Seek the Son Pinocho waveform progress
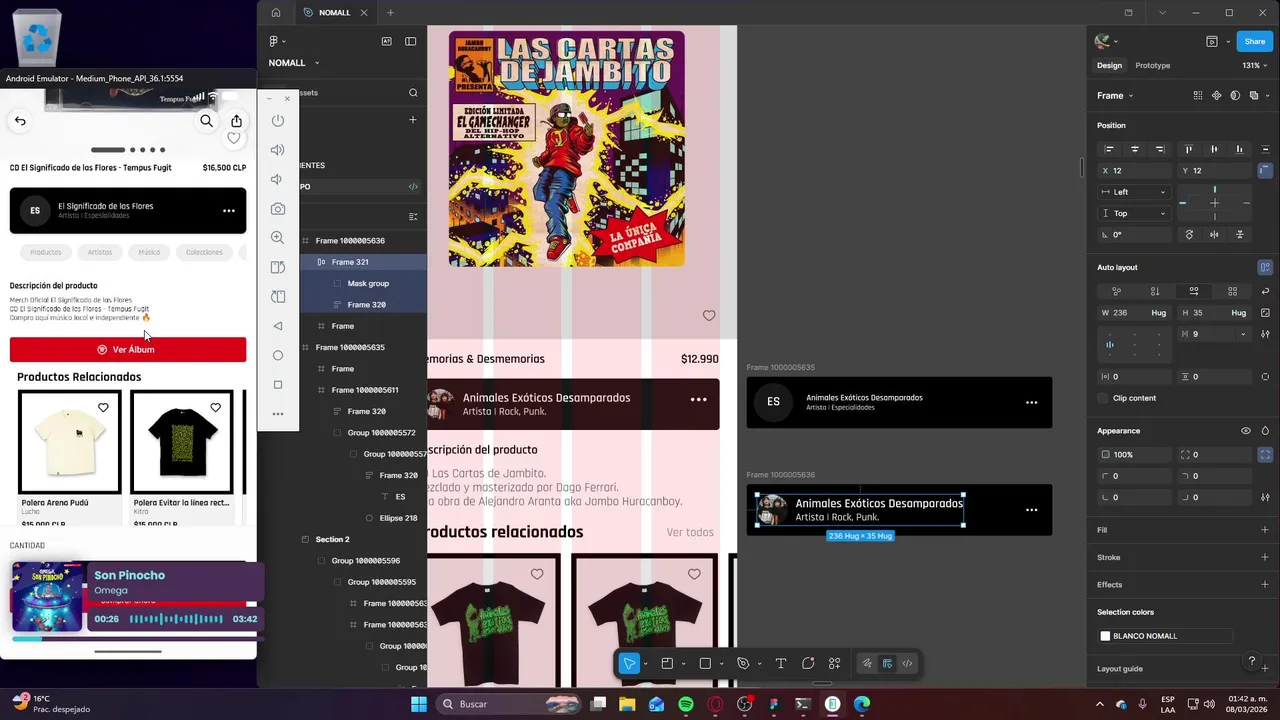Viewport: 1280px width, 720px height. click(x=176, y=619)
